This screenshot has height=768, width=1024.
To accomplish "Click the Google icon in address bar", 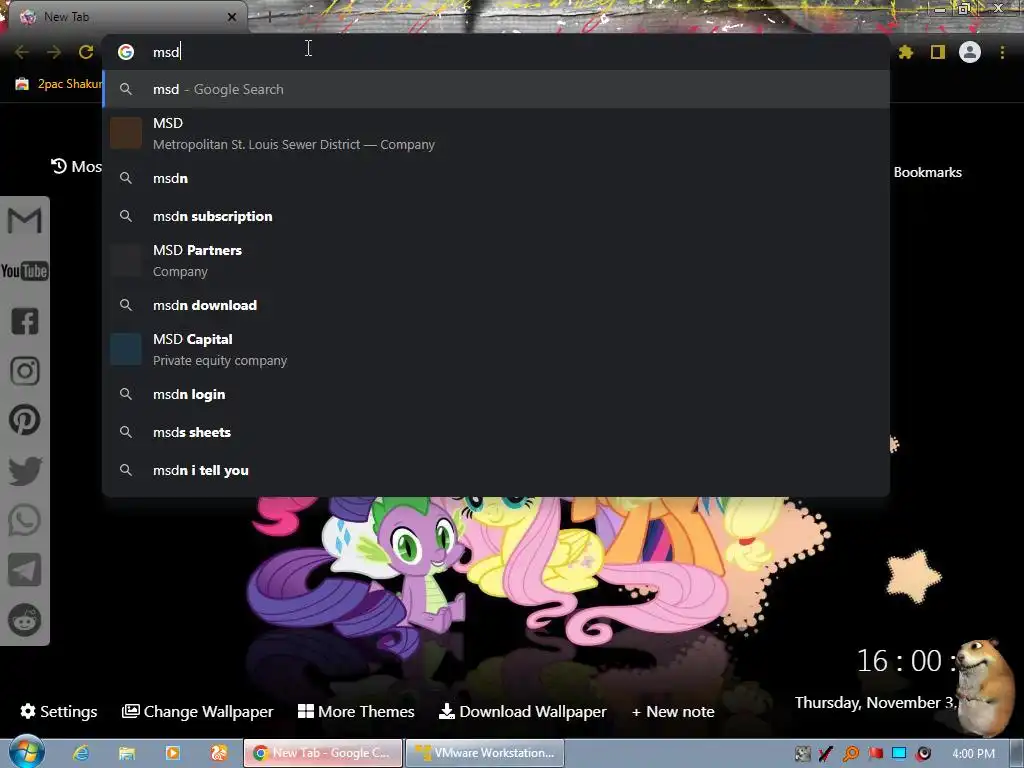I will click(x=126, y=52).
